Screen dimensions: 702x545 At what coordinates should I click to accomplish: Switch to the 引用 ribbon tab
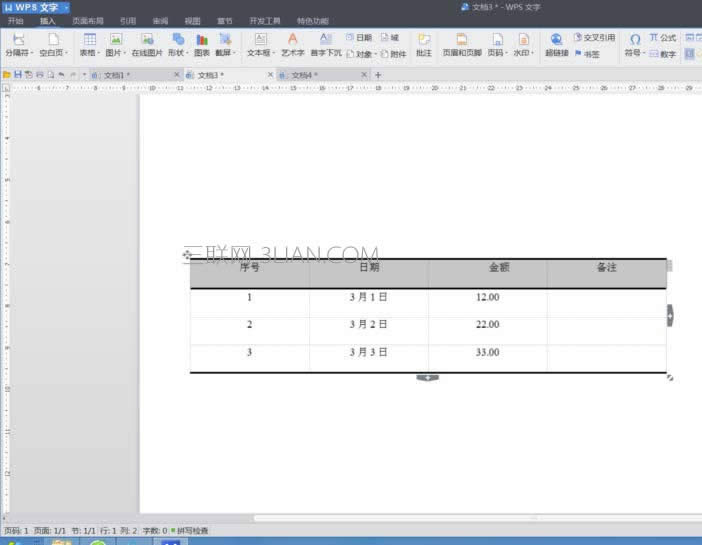[128, 21]
